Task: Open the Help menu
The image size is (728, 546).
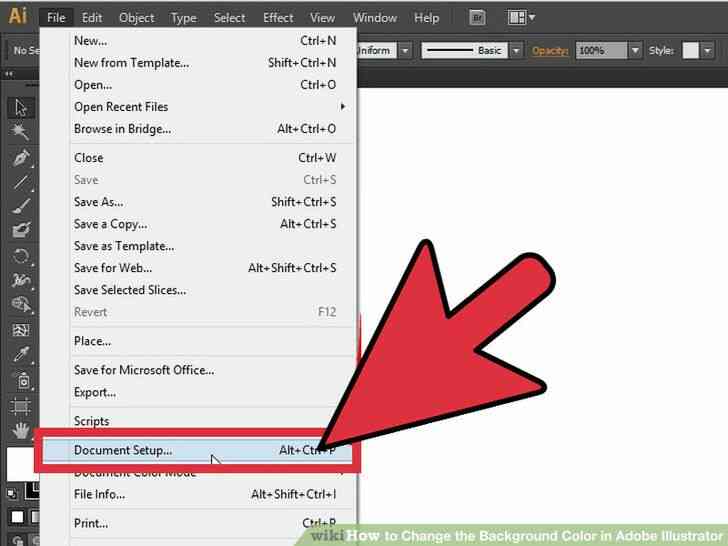Action: point(426,18)
